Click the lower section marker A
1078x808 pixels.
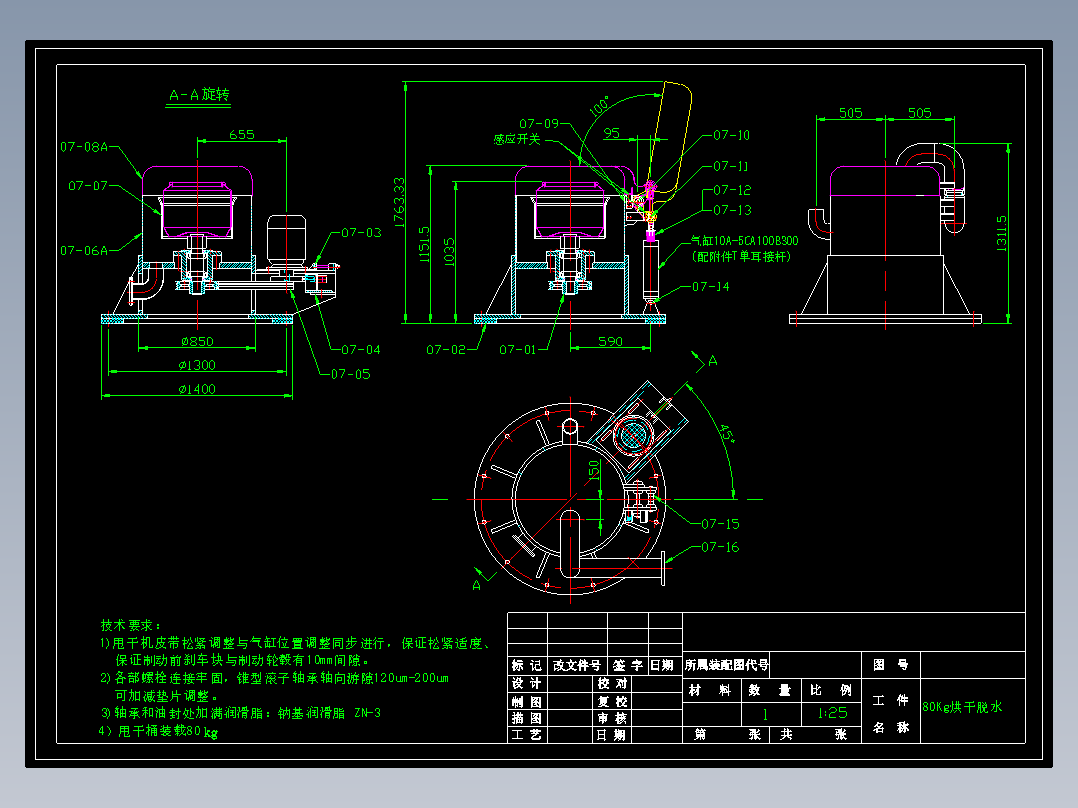pyautogui.click(x=476, y=585)
